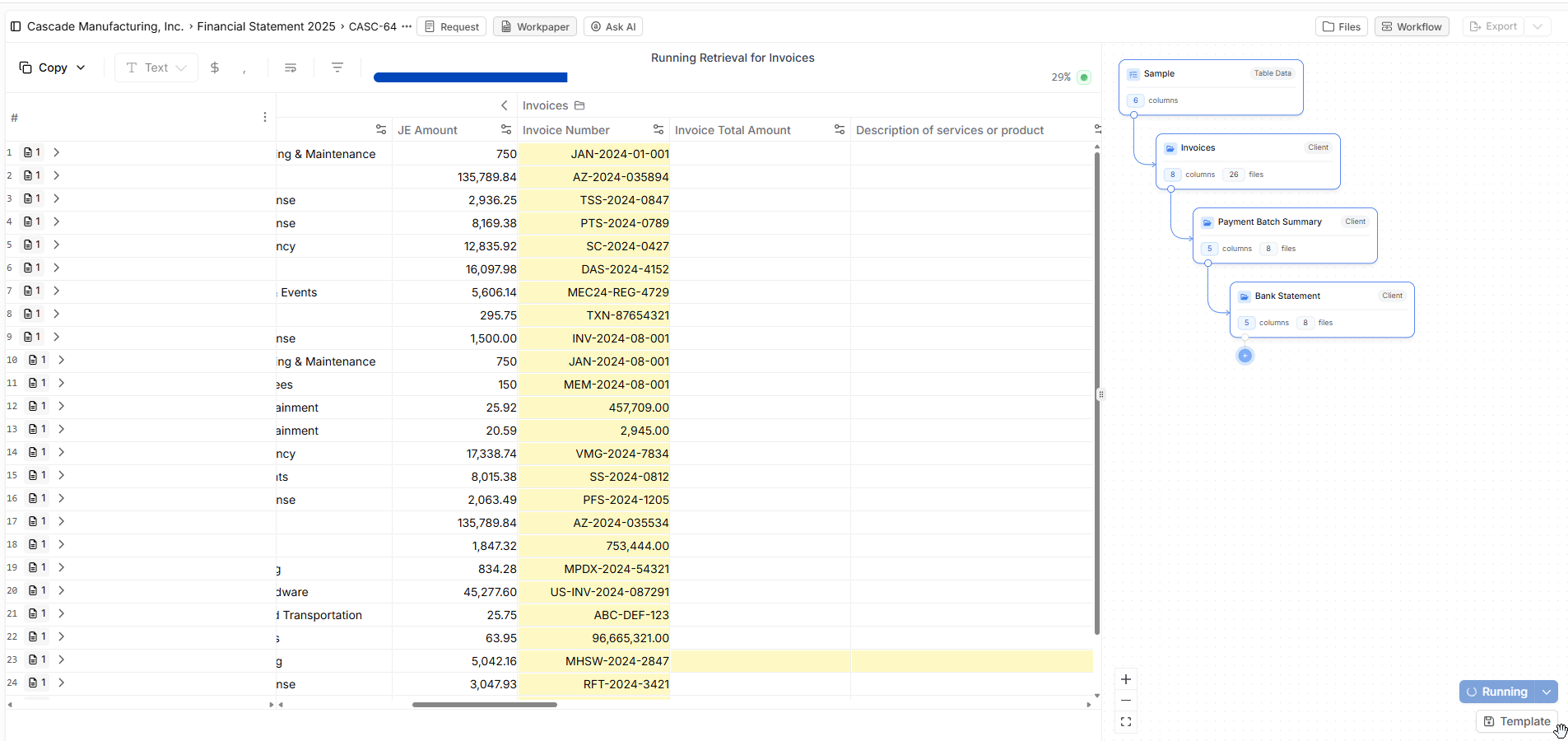The image size is (1568, 741).
Task: Click the Ask AI button
Action: point(613,26)
